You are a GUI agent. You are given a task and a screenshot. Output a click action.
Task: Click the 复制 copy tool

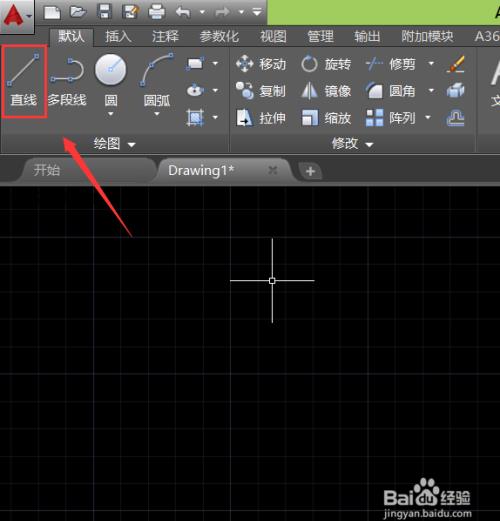point(261,91)
